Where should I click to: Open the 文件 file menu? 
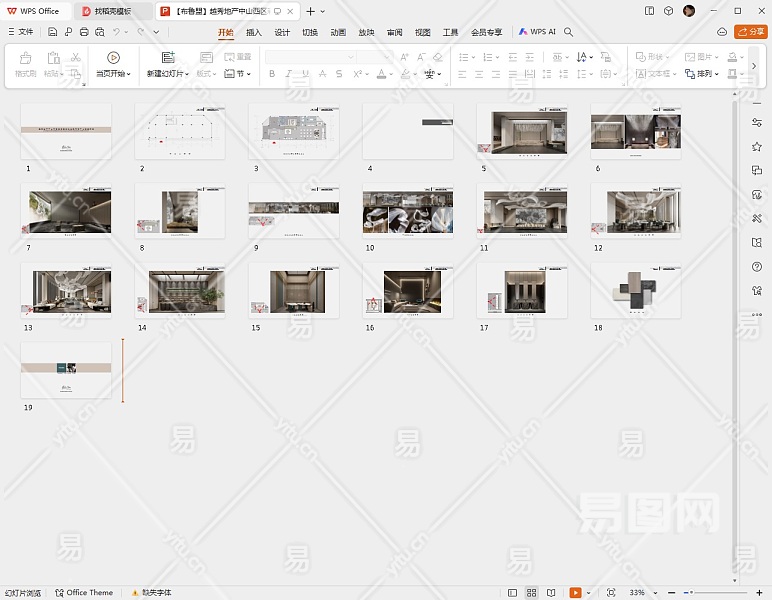[20, 32]
